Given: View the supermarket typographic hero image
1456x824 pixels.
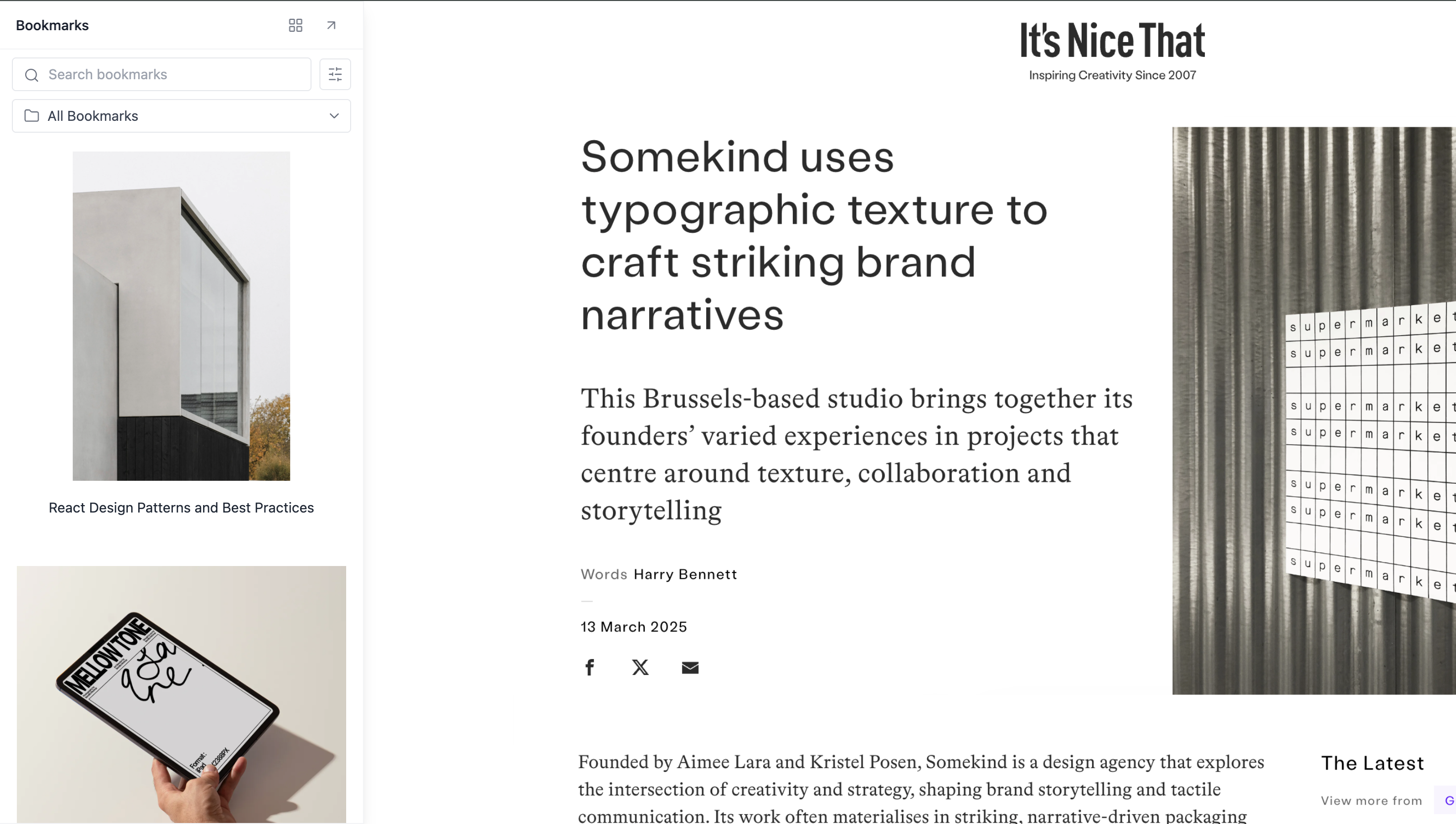Looking at the screenshot, I should pyautogui.click(x=1313, y=411).
